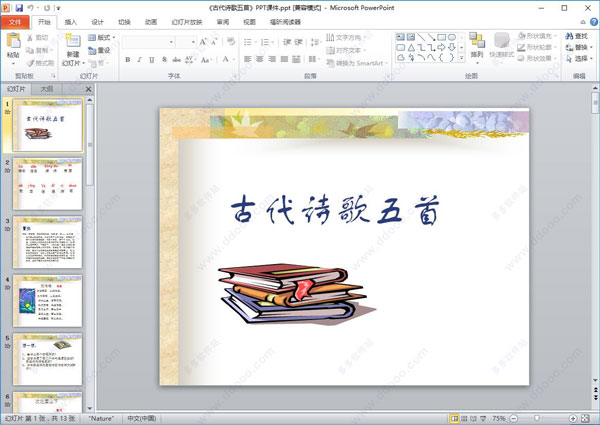Toggle strikethrough abc button
The height and width of the screenshot is (425, 600).
176,59
